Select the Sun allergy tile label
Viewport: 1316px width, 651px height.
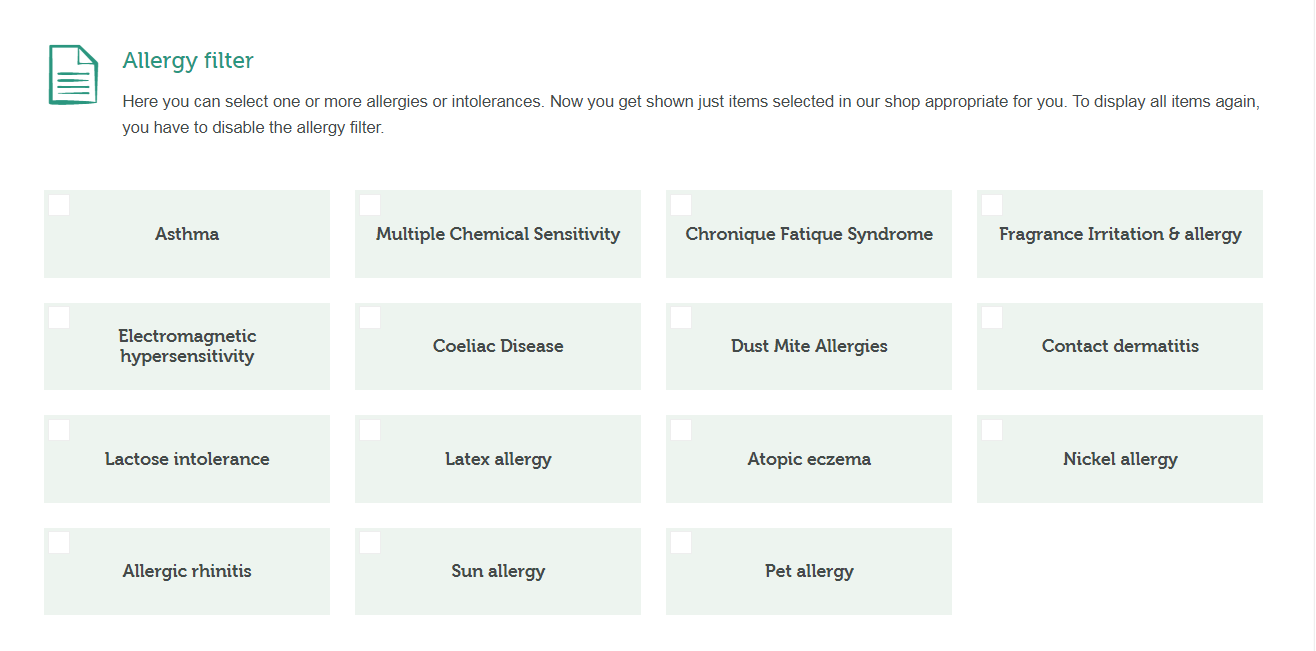coord(498,572)
